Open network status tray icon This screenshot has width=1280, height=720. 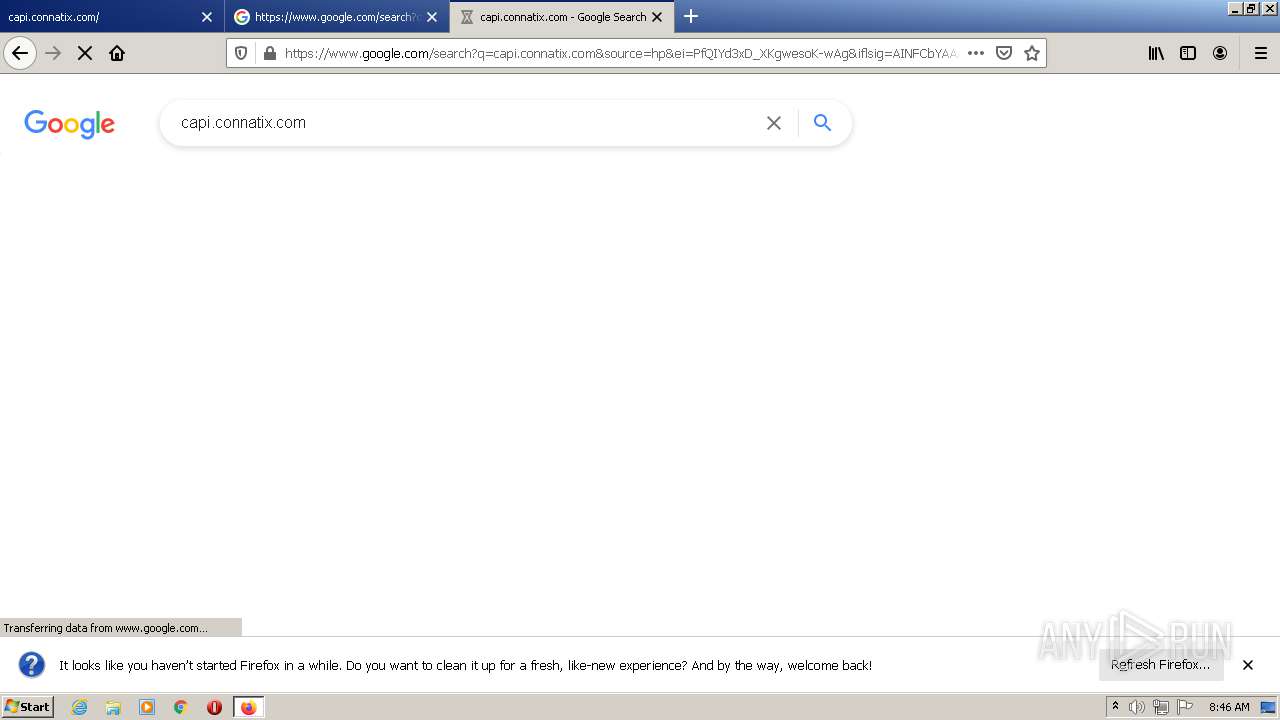(x=1161, y=707)
